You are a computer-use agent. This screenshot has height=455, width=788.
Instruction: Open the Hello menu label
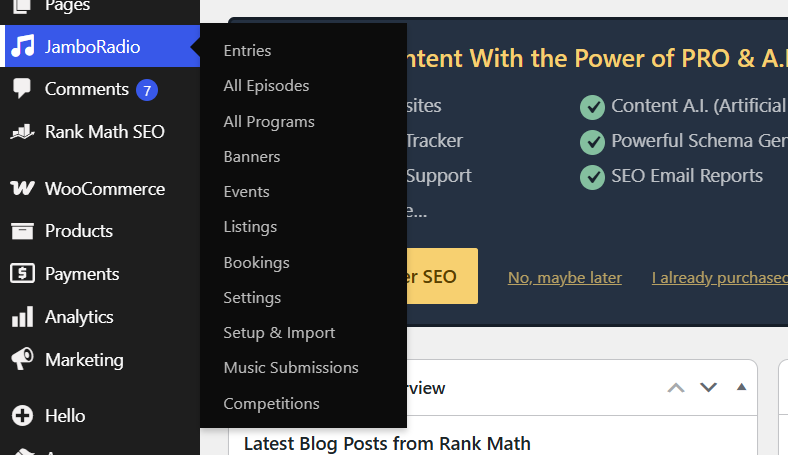[65, 416]
